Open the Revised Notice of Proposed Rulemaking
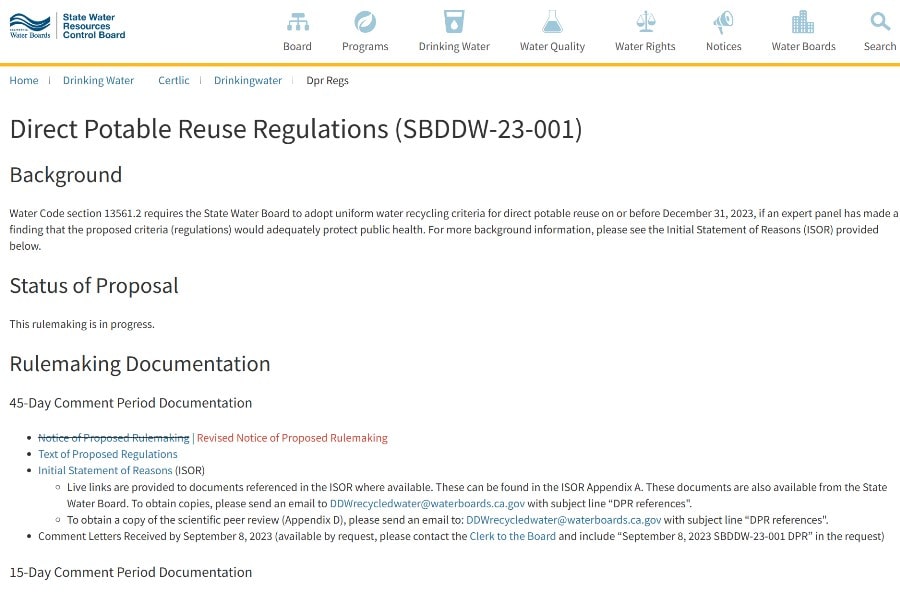The image size is (900, 600). (292, 438)
